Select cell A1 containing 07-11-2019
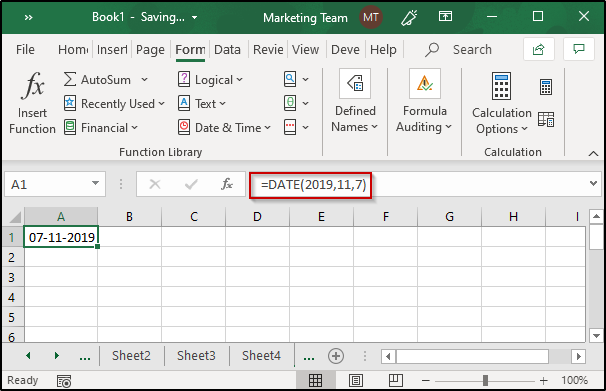The image size is (606, 391). 61,236
